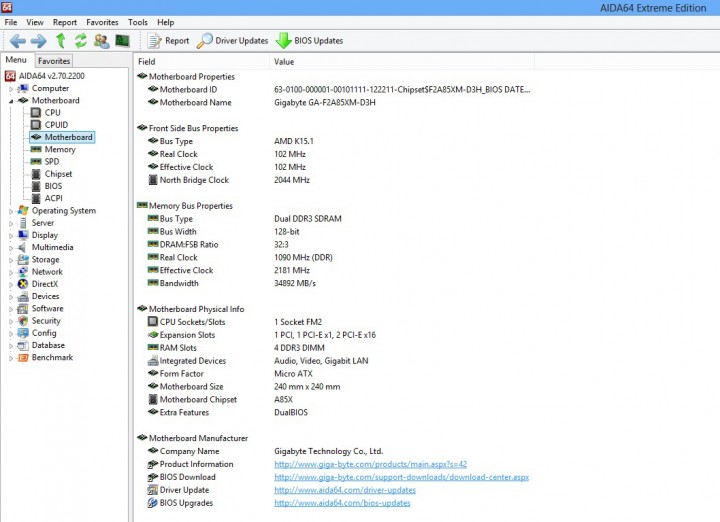Screen dimensions: 720x522
Task: Open BIOS Updates from toolbar
Action: [x=309, y=41]
